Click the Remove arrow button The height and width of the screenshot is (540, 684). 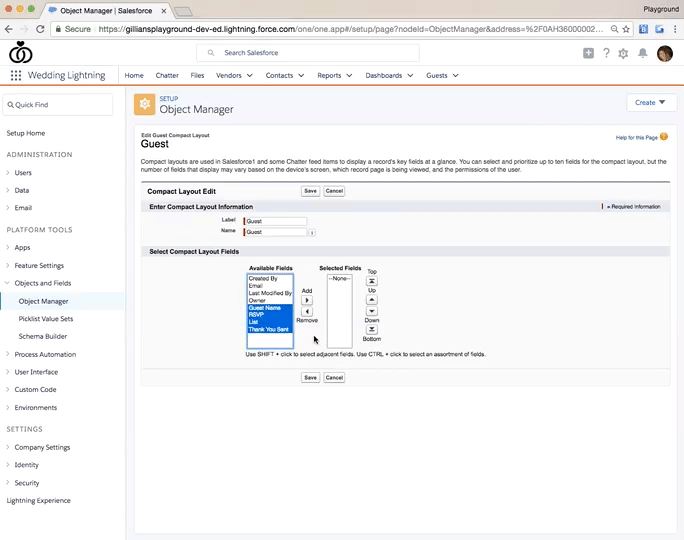coord(307,311)
